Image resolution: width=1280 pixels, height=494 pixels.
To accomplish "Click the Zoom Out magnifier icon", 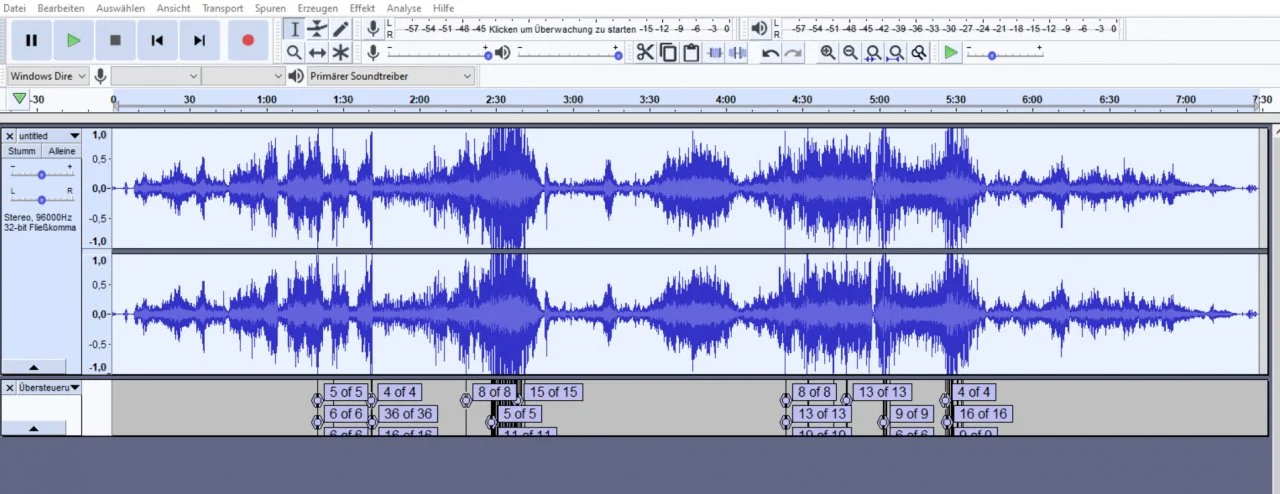I will [x=850, y=52].
